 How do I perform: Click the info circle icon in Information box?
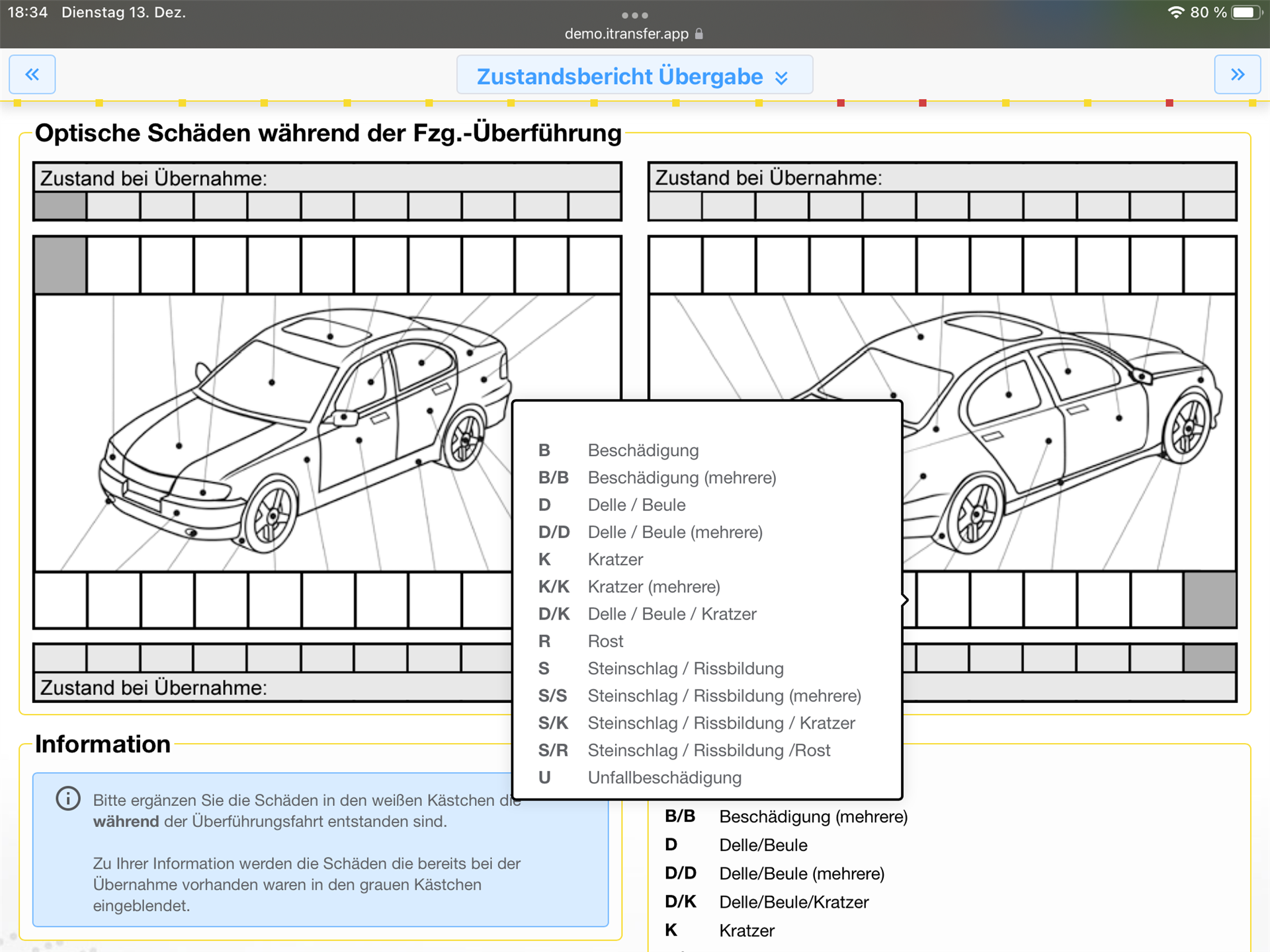pos(68,799)
